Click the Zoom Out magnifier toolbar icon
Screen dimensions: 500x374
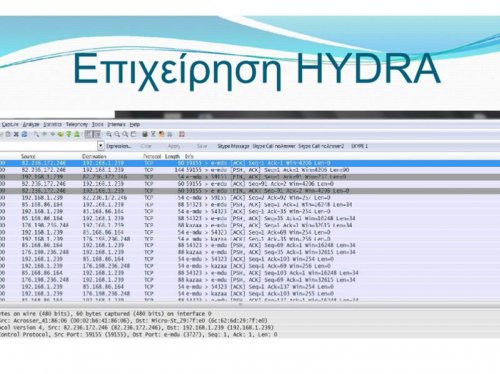(117, 134)
